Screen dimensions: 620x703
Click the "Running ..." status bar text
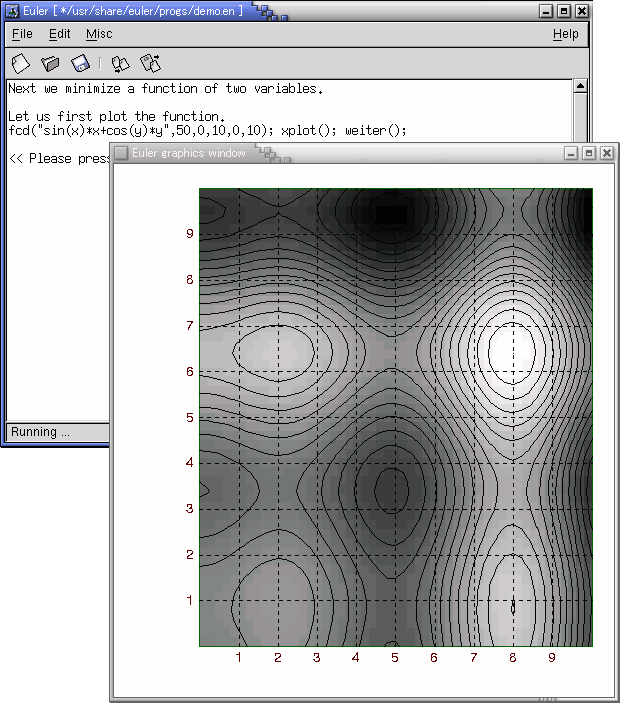(x=40, y=432)
